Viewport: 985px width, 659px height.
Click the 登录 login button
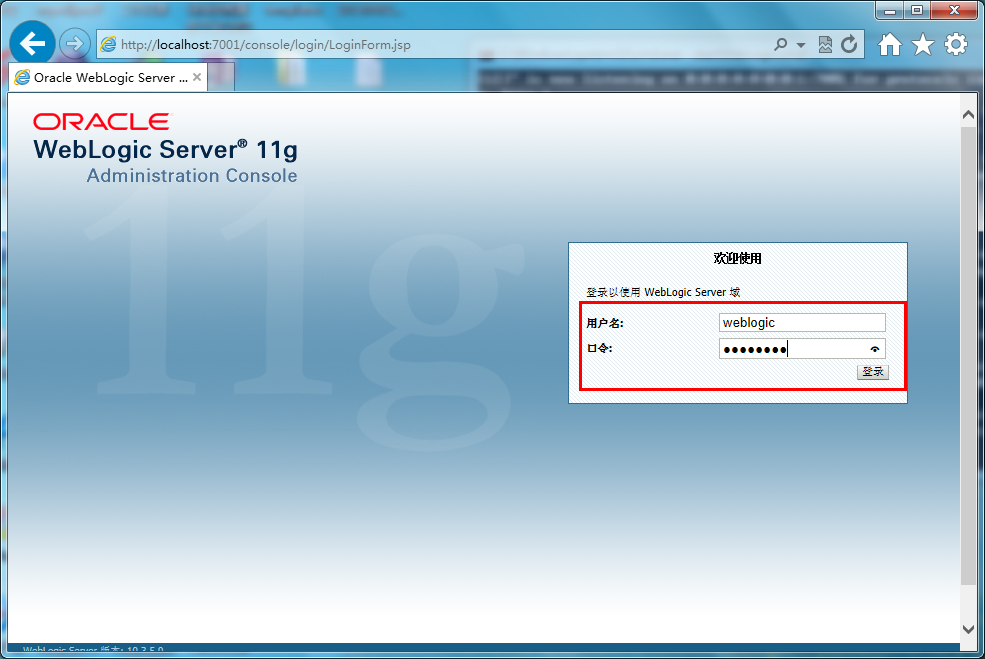(x=873, y=372)
